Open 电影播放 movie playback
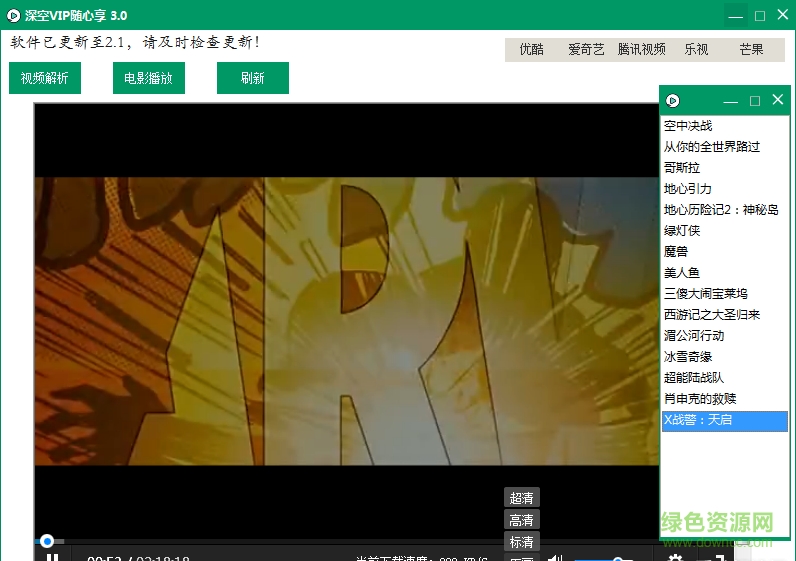Screen dimensions: 796x561 coord(149,78)
